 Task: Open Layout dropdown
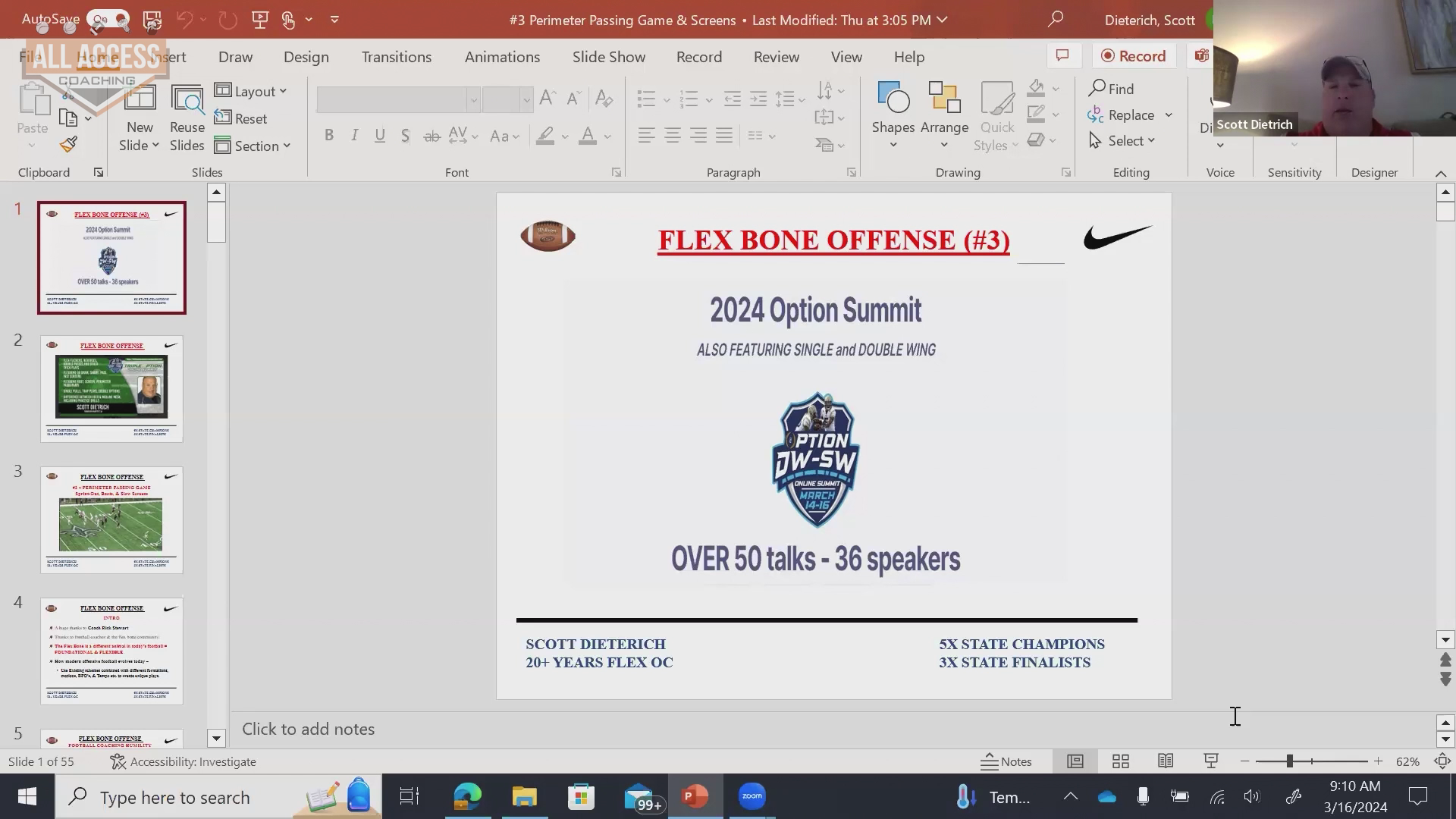(x=251, y=91)
